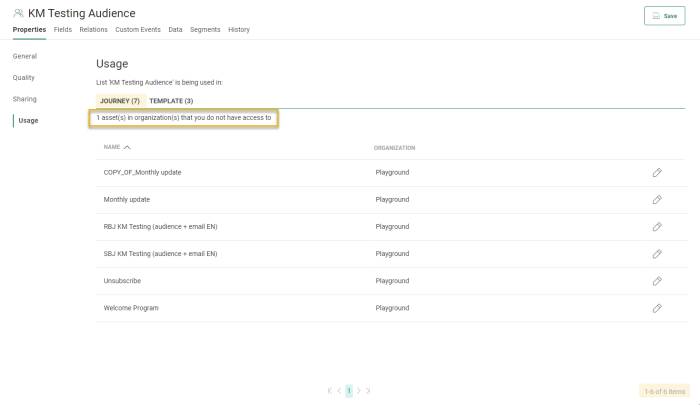Open the Quality section in sidebar

click(x=25, y=77)
